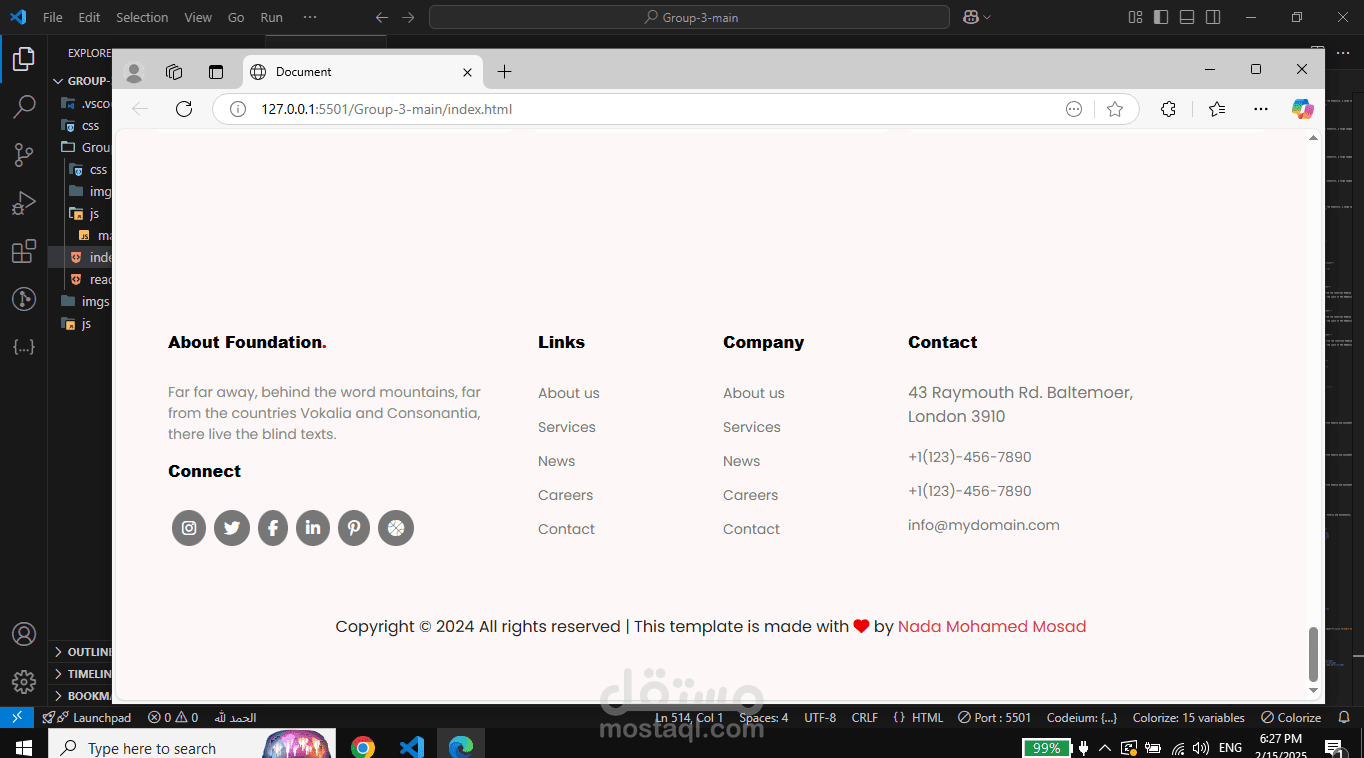The image size is (1364, 758).
Task: Close the Document tab
Action: [467, 72]
